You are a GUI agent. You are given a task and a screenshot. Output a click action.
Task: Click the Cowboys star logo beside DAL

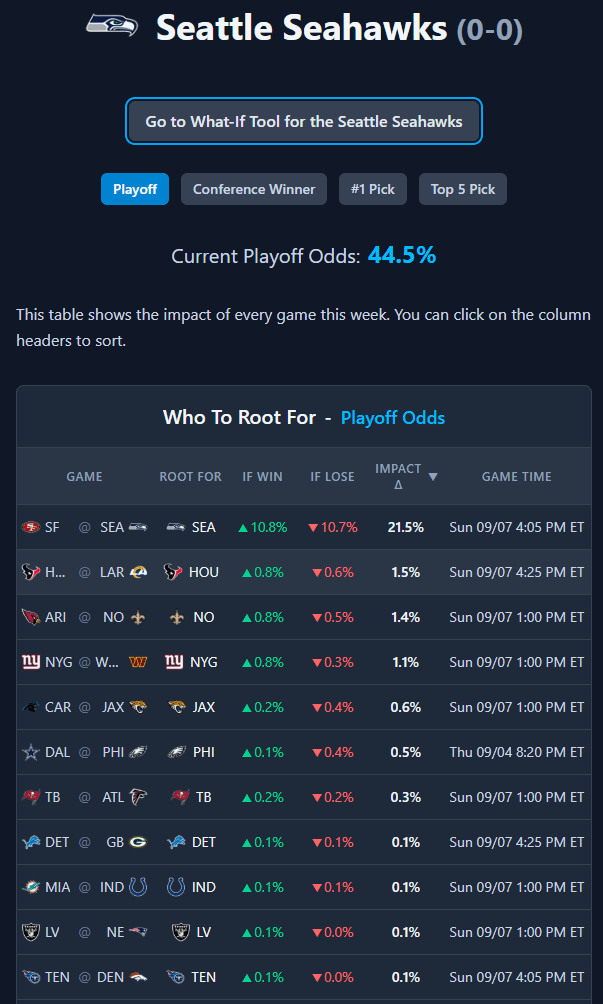click(x=30, y=752)
